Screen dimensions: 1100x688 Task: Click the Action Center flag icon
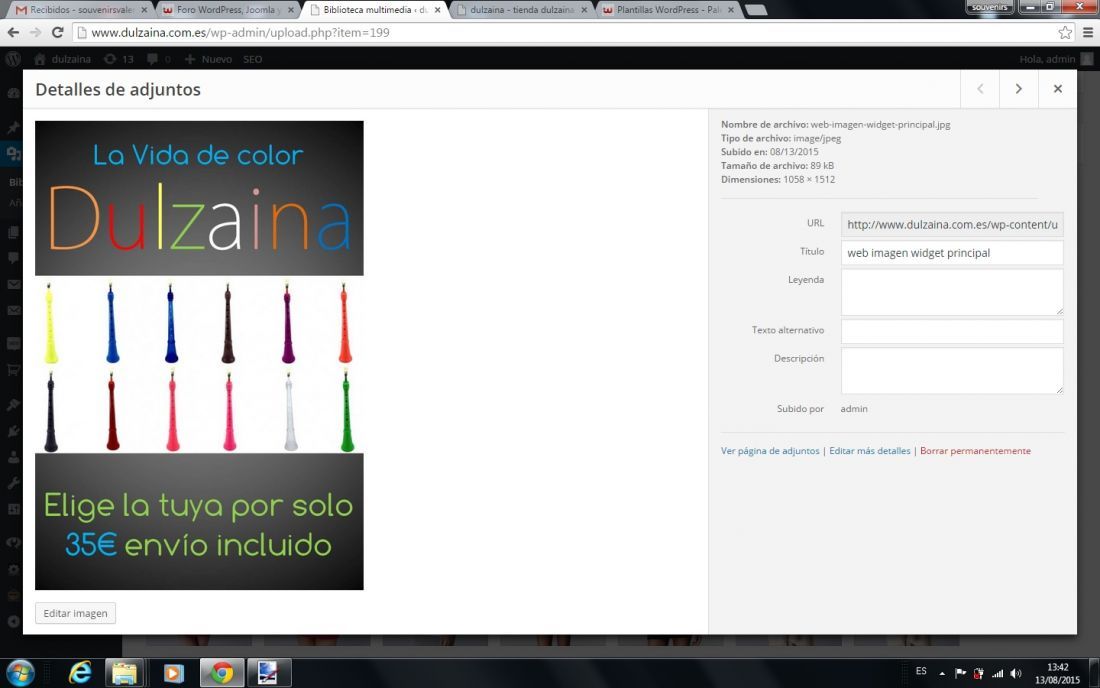(960, 673)
